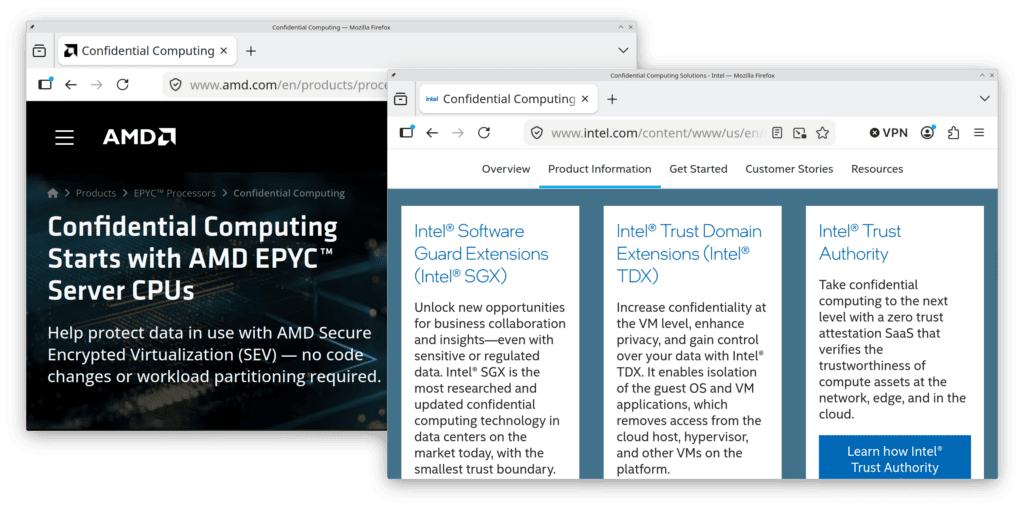1024x510 pixels.
Task: Reload the AMD page
Action: click(x=122, y=85)
